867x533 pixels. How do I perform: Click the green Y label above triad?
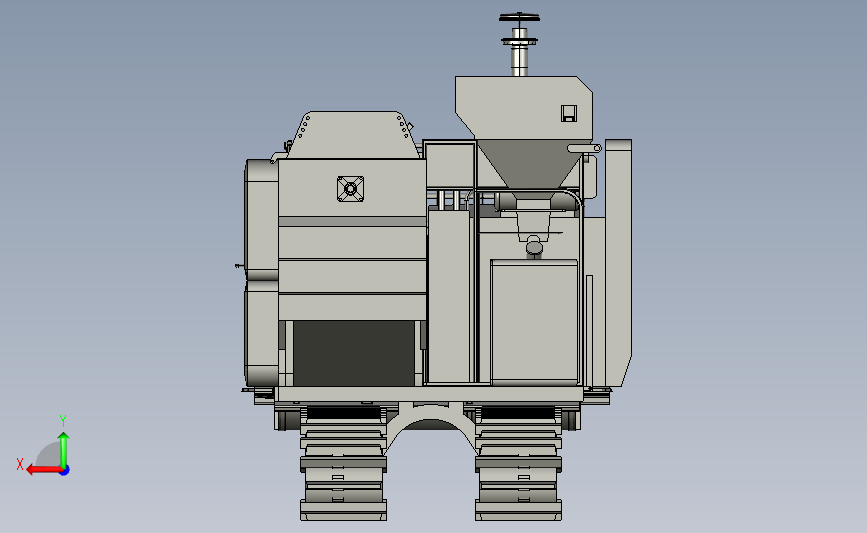tap(63, 421)
